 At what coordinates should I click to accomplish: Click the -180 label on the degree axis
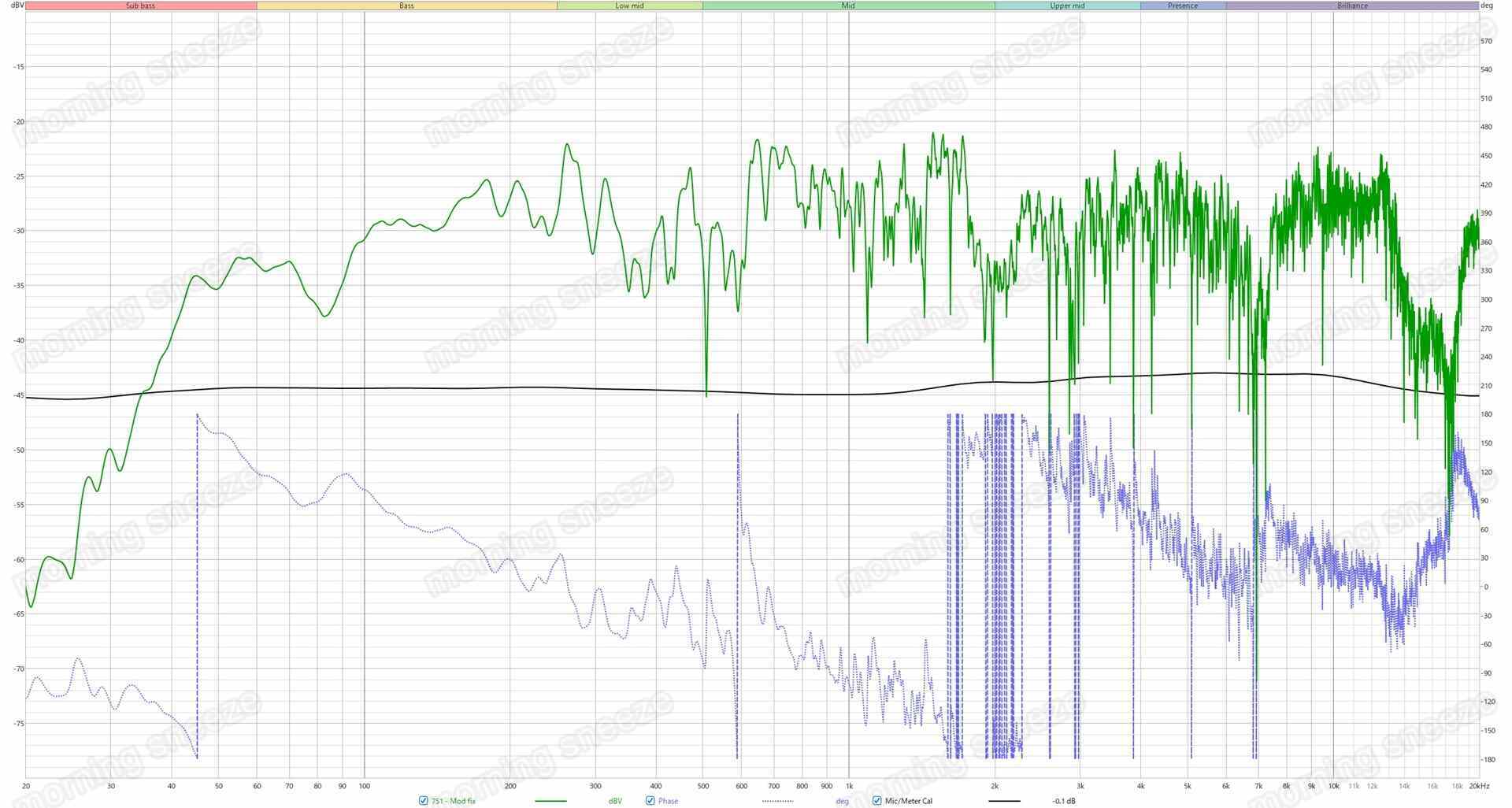pos(1487,760)
